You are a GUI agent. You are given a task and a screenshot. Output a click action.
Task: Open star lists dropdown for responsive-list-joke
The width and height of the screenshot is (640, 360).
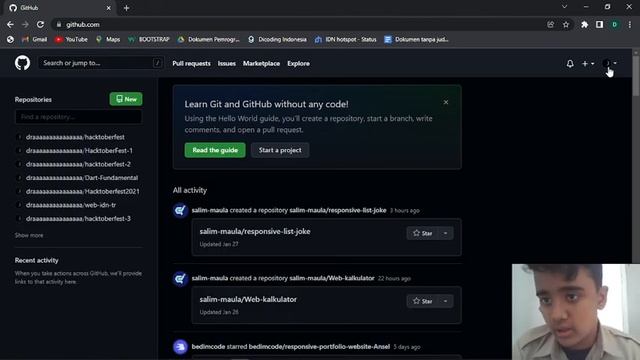[446, 233]
